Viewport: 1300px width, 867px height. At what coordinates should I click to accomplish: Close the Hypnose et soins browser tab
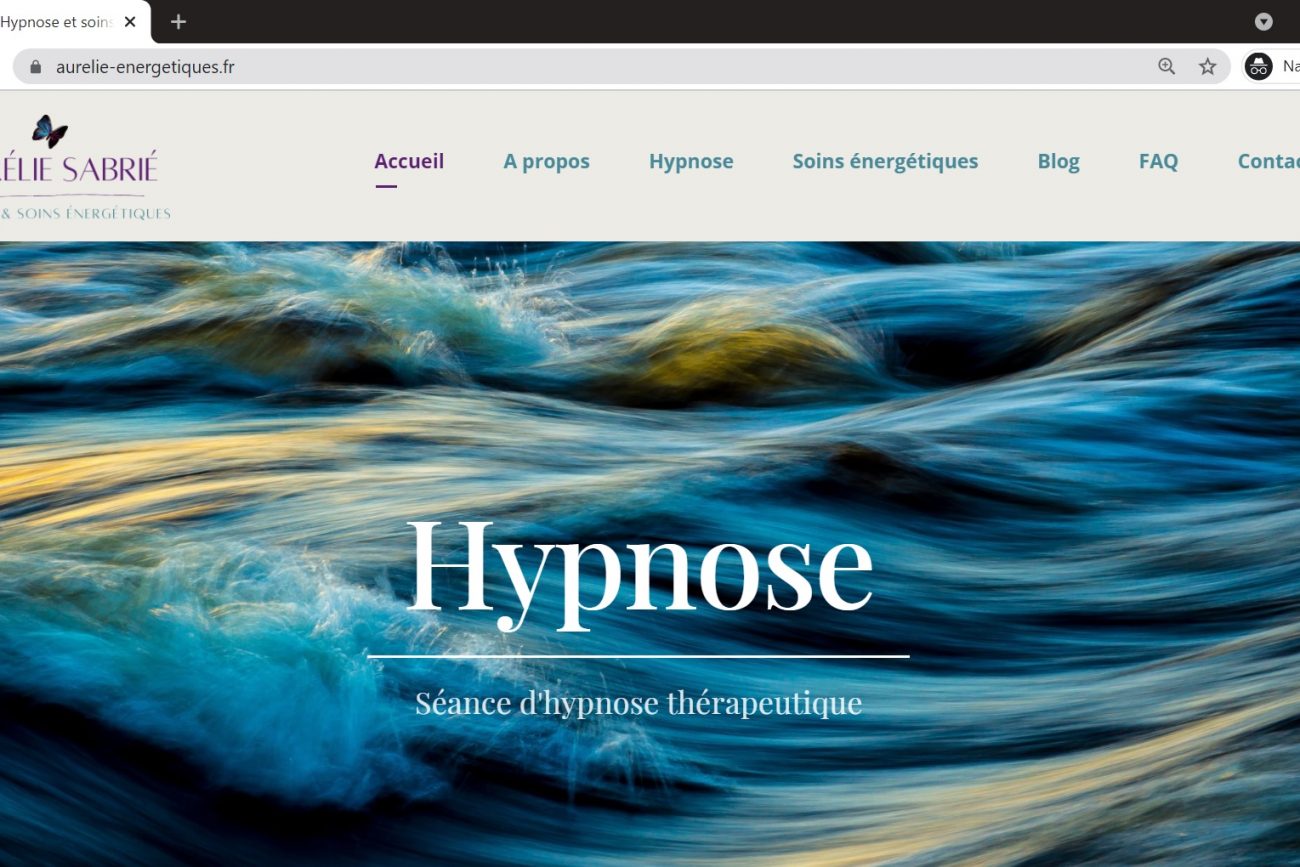click(x=130, y=22)
